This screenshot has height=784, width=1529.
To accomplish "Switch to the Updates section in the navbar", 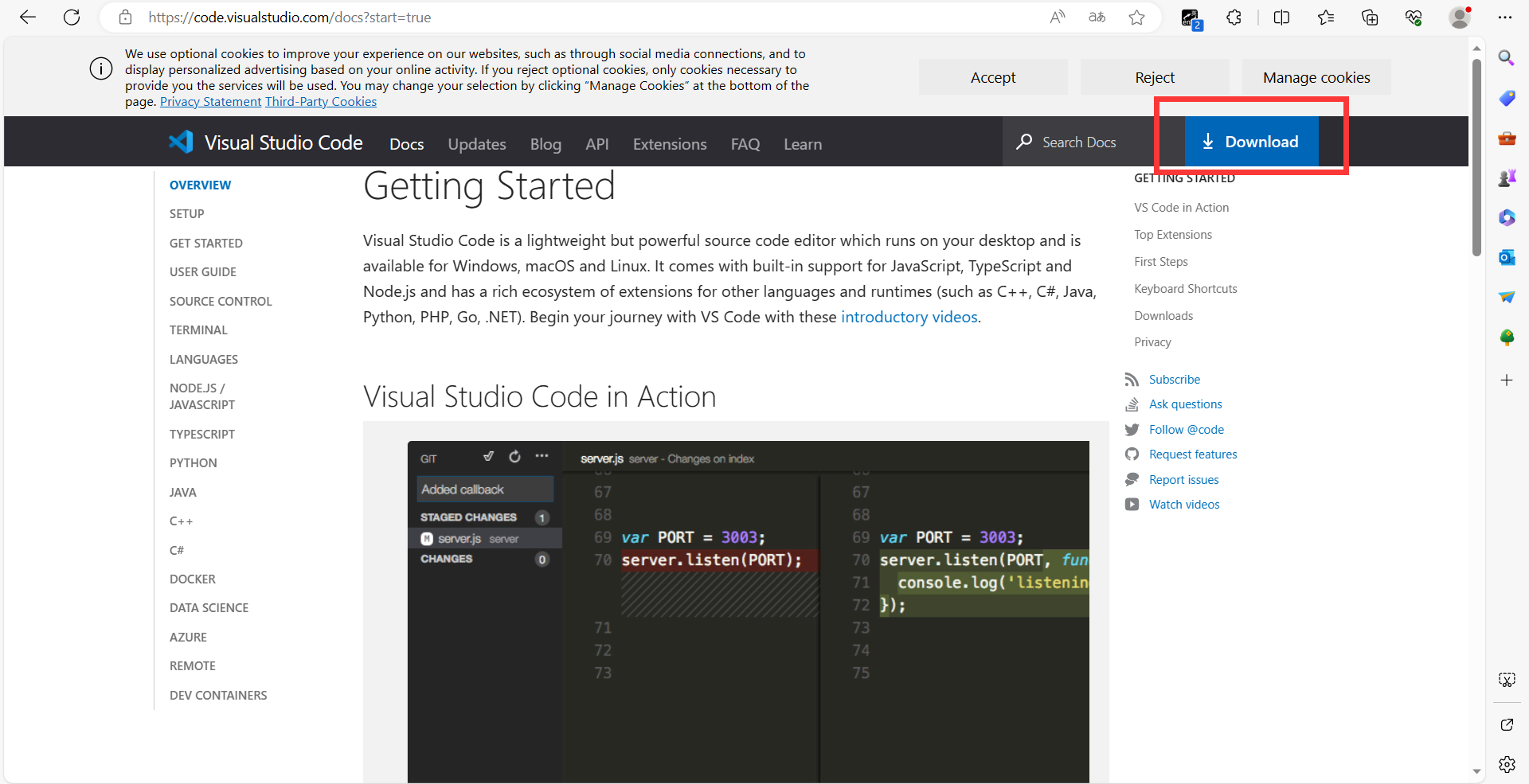I will (x=477, y=144).
